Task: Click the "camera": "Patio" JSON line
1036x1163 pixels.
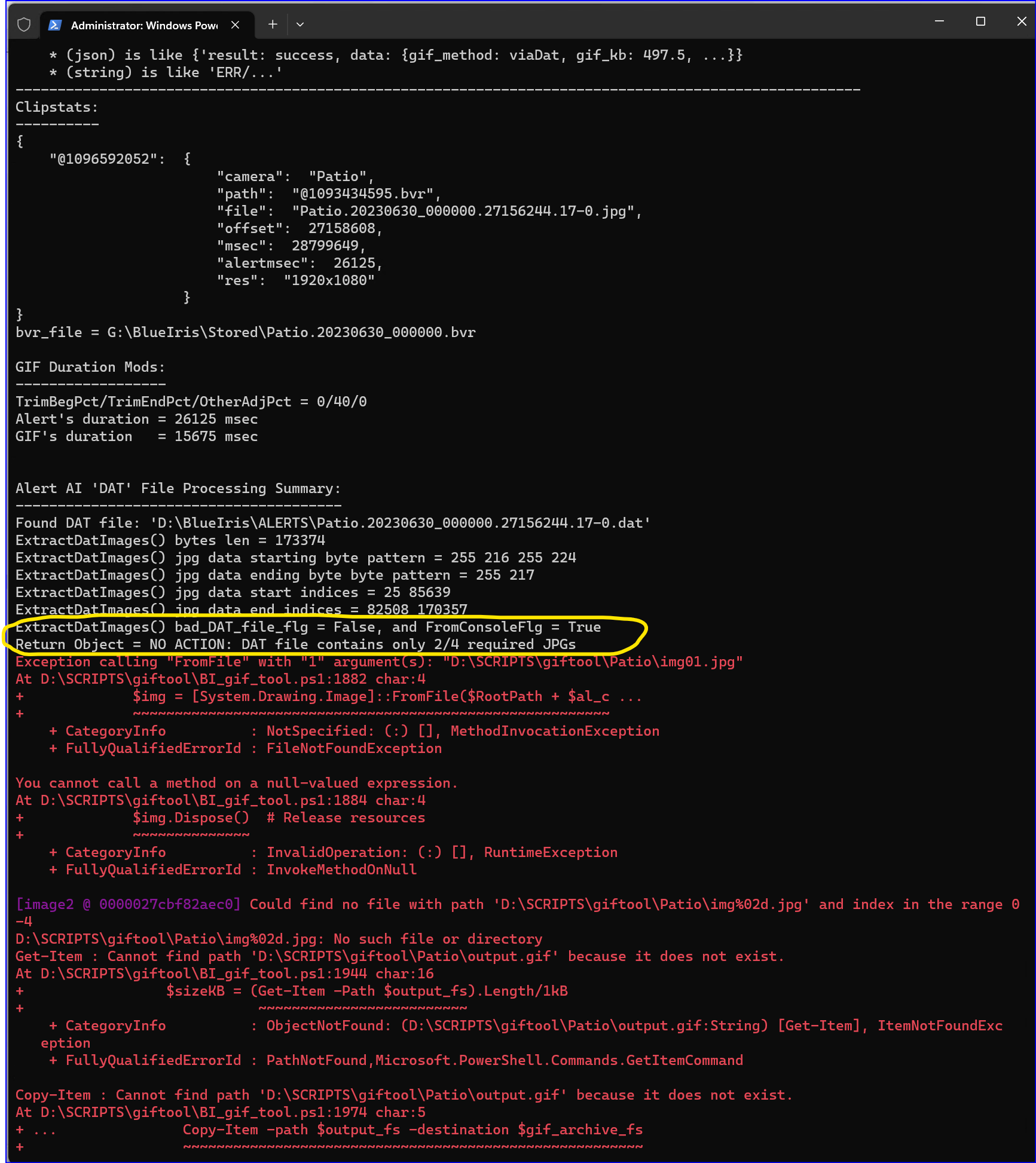Action: tap(295, 176)
